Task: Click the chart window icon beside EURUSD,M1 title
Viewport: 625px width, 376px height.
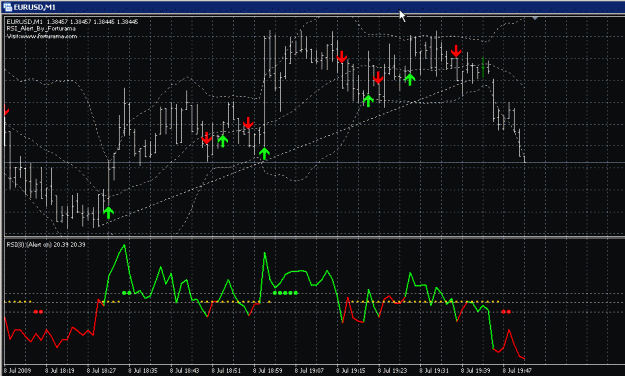Action: pos(7,7)
